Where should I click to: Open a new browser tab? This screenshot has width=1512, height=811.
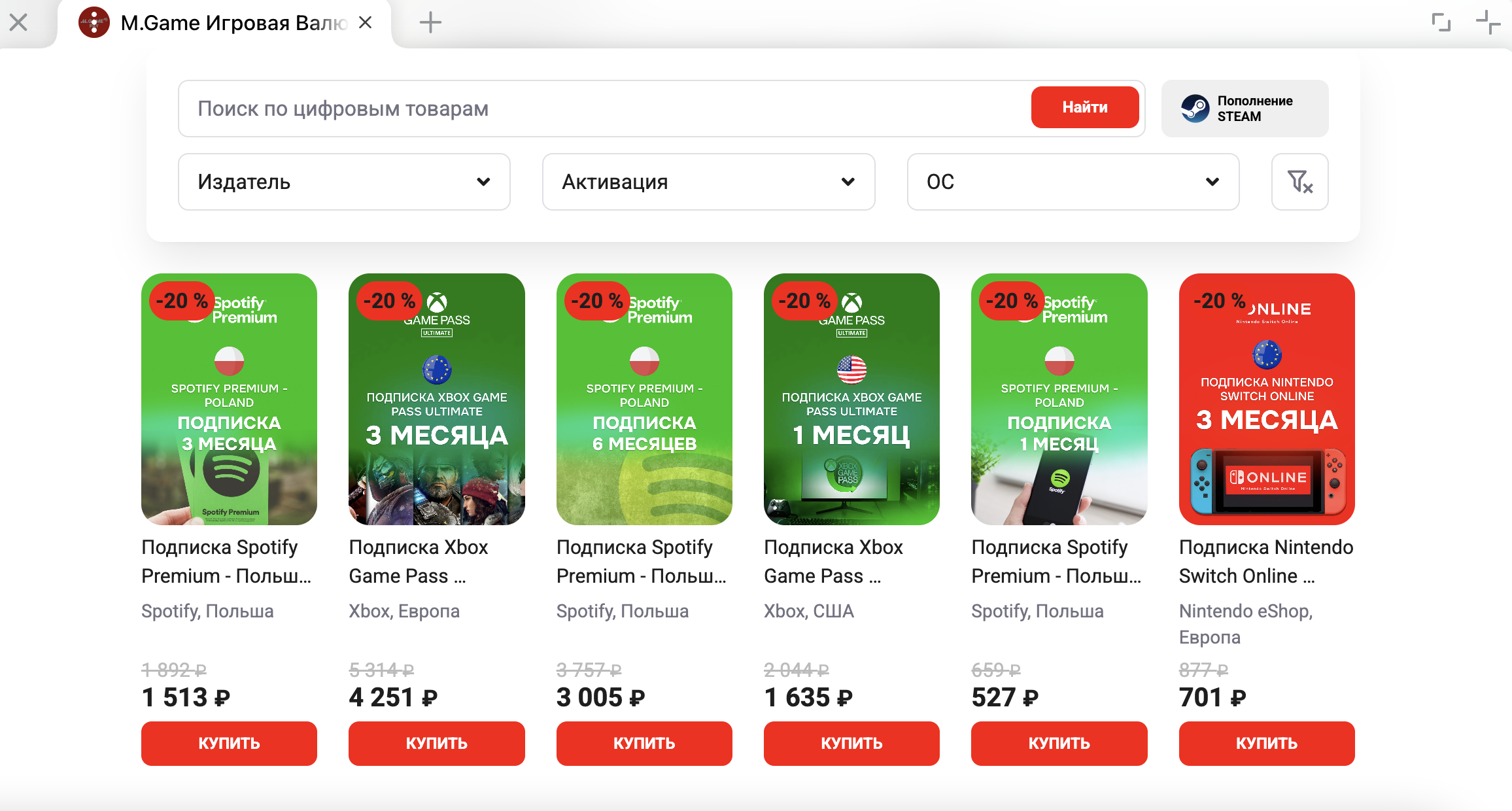pos(430,23)
